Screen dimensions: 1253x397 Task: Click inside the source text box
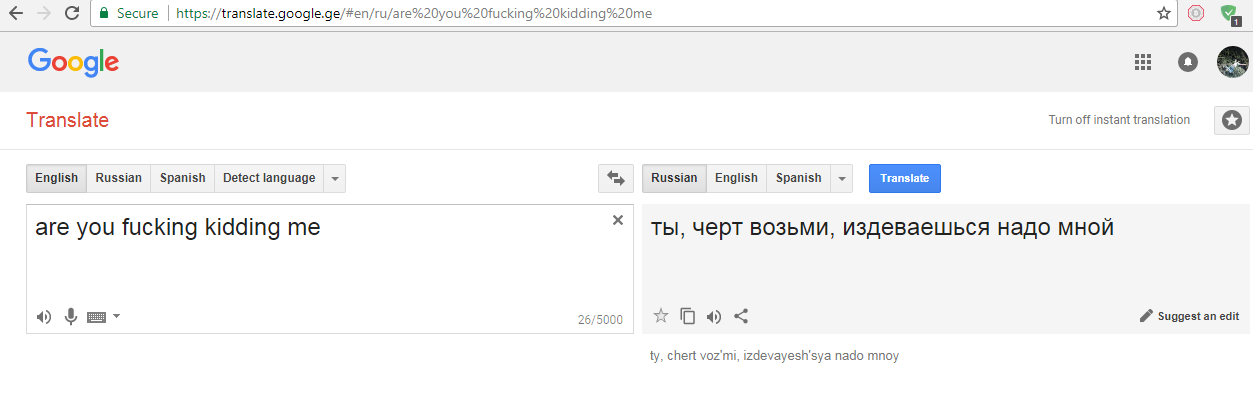[330, 268]
